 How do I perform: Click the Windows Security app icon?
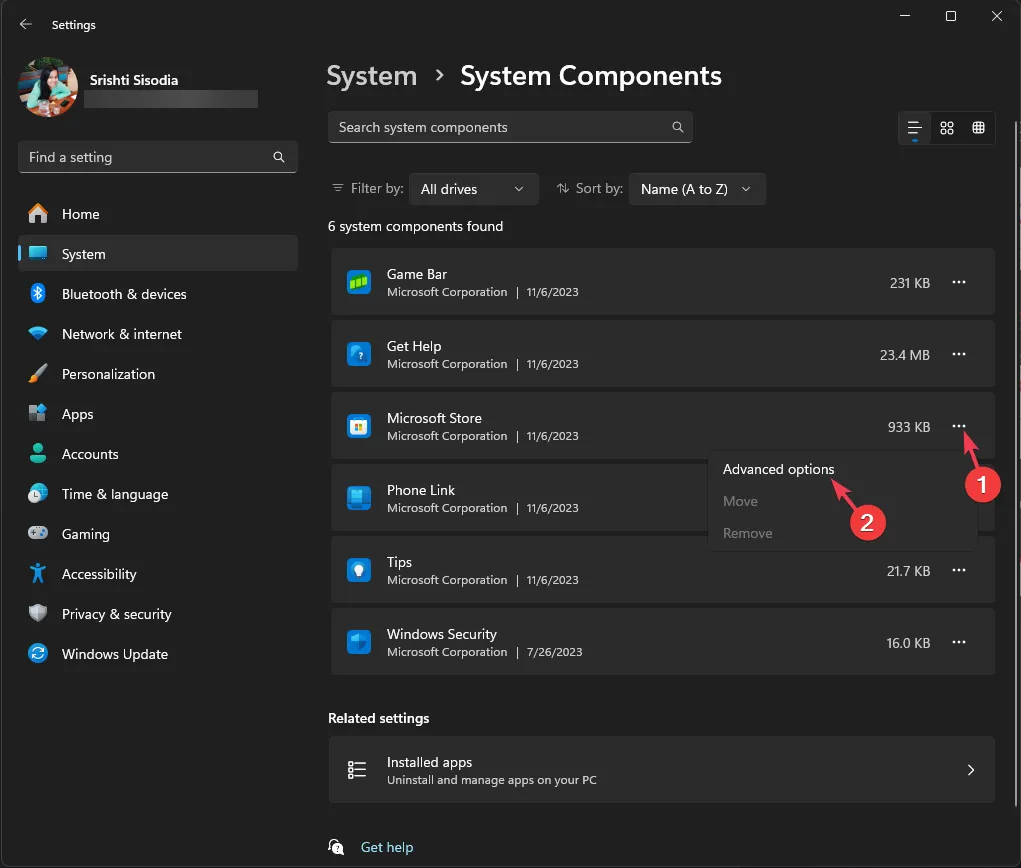(x=359, y=642)
